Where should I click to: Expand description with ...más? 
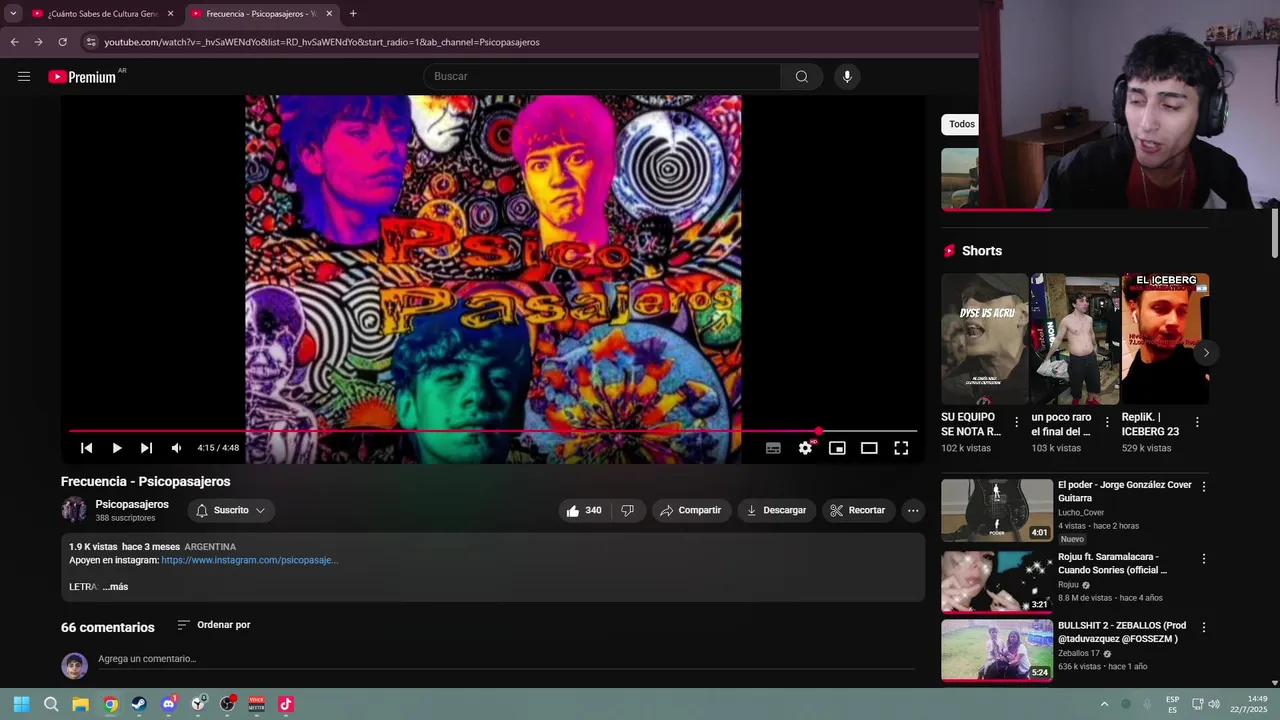[115, 587]
